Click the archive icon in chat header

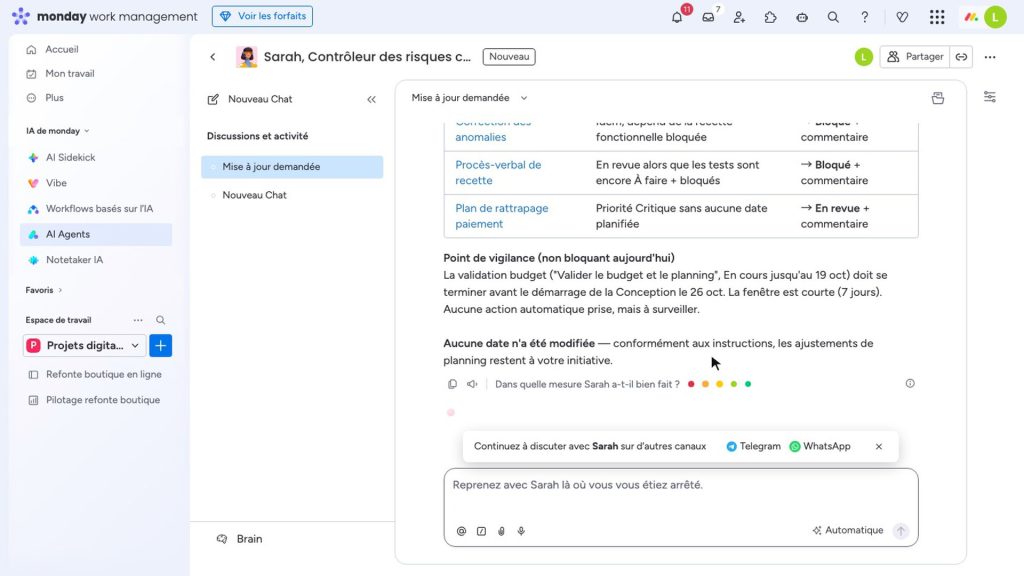pyautogui.click(x=938, y=98)
